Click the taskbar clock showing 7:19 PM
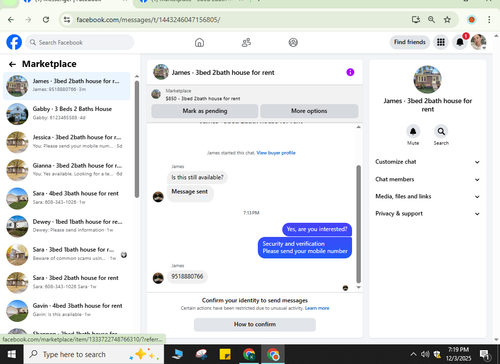Viewport: 500px width, 364px height. pos(458,354)
